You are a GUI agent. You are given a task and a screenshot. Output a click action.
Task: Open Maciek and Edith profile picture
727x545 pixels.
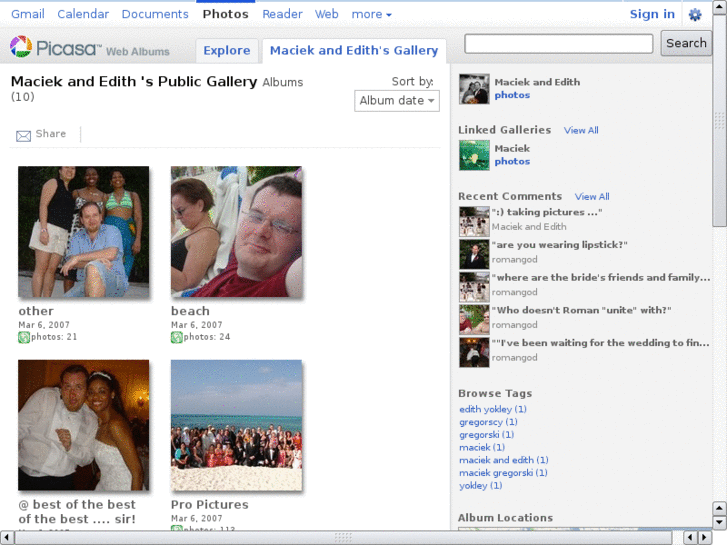click(474, 89)
